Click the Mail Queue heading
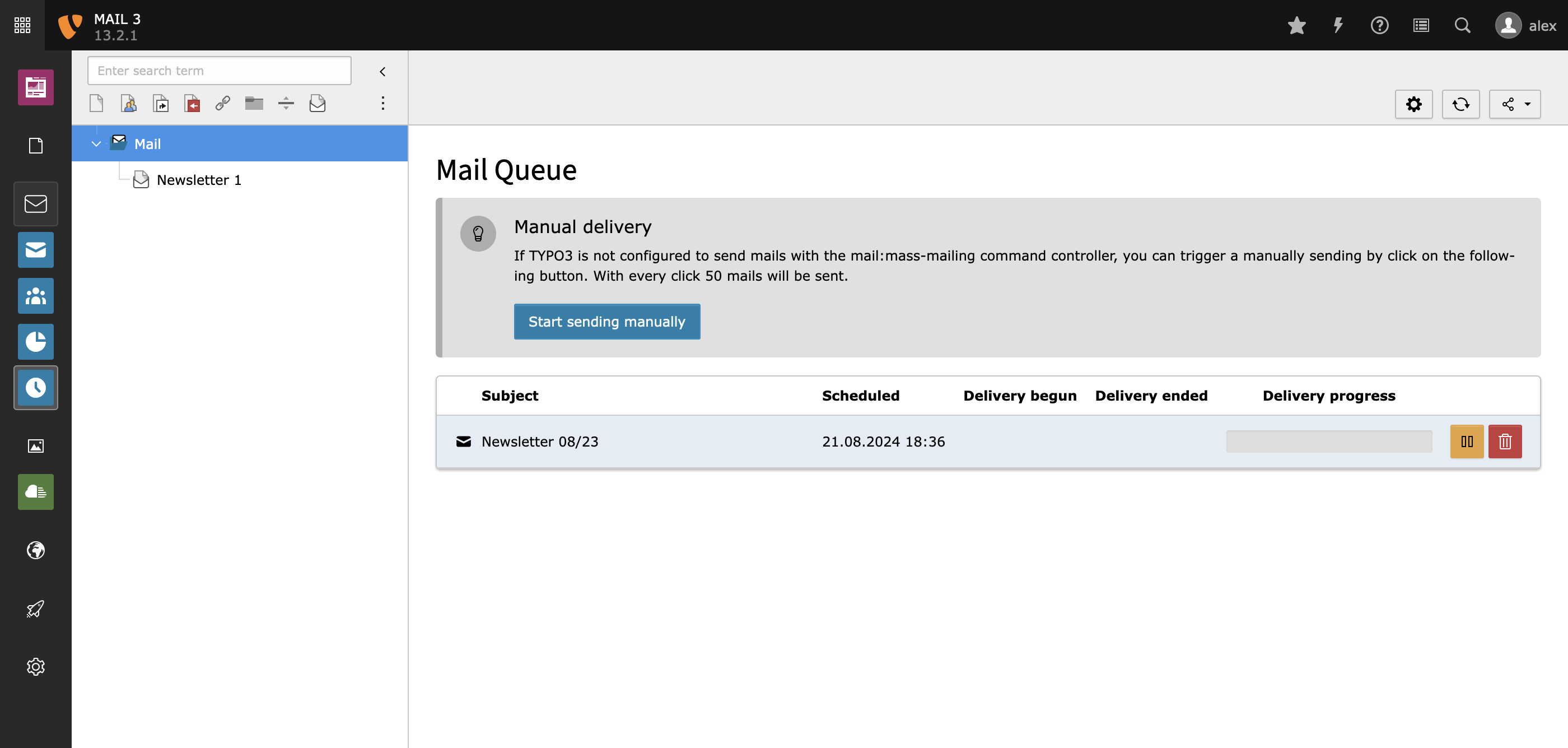Viewport: 1568px width, 748px height. [x=506, y=170]
